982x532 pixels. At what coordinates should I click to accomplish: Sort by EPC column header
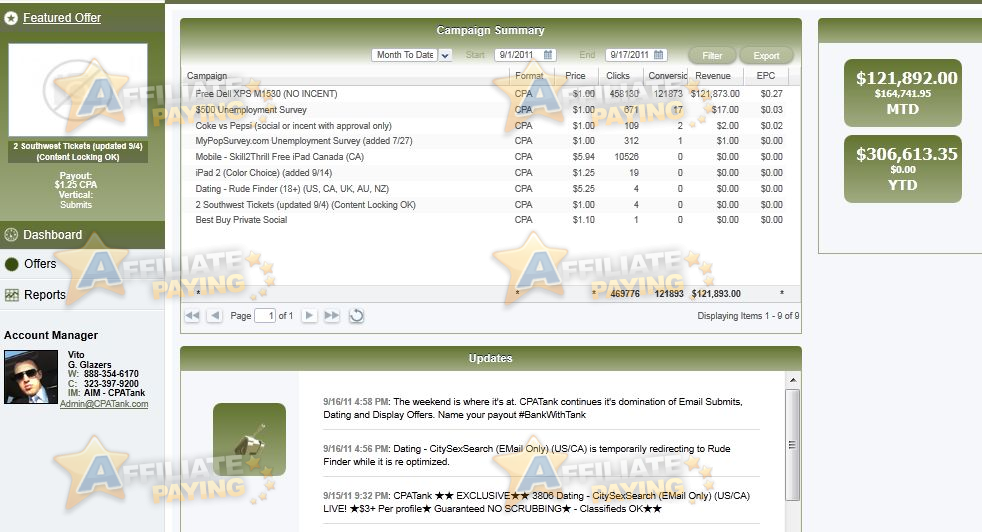click(765, 76)
